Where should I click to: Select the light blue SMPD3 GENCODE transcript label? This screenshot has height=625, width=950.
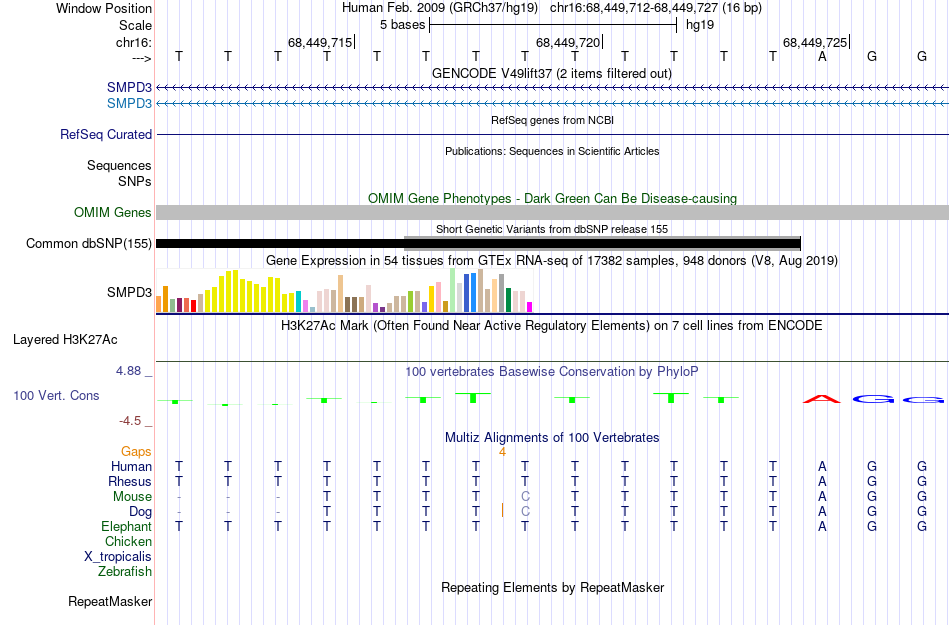tap(129, 104)
